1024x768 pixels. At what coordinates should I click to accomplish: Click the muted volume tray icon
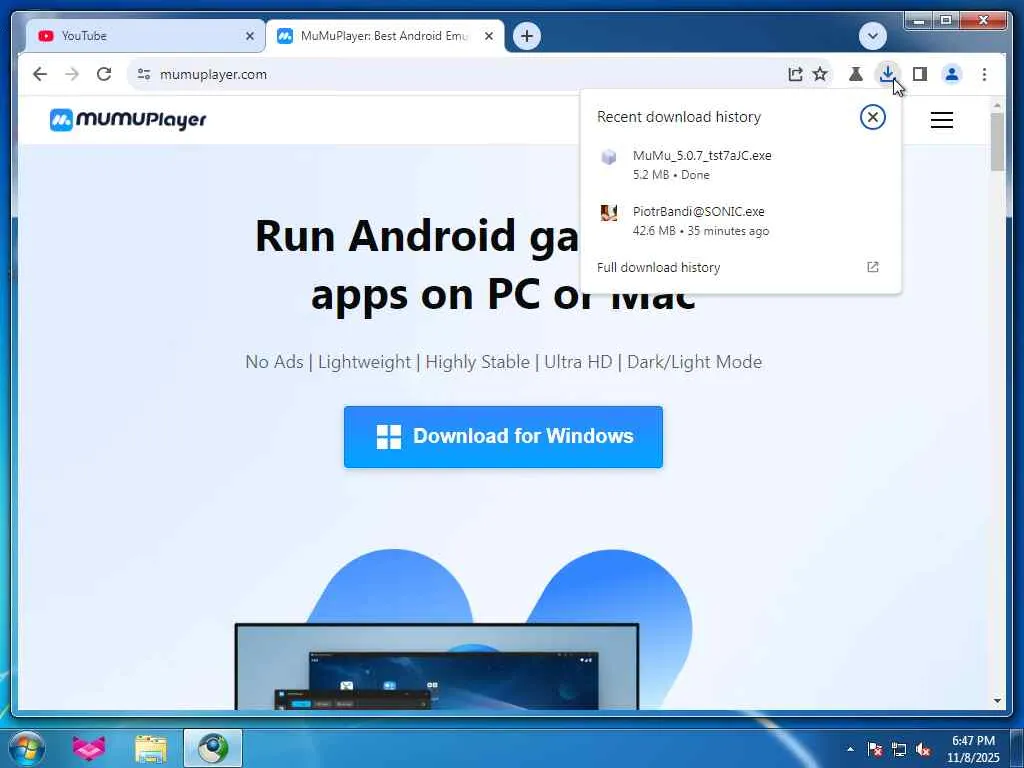pyautogui.click(x=923, y=749)
